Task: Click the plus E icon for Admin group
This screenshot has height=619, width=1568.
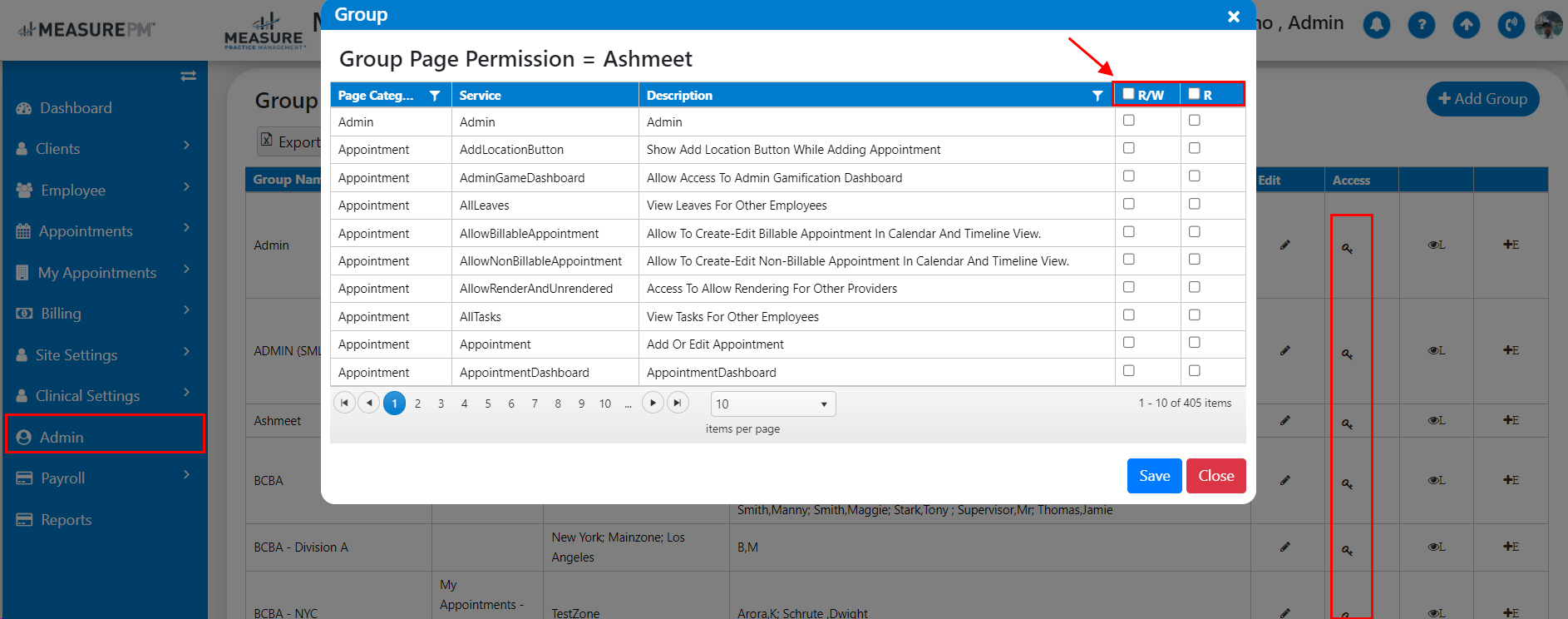Action: pyautogui.click(x=1511, y=245)
